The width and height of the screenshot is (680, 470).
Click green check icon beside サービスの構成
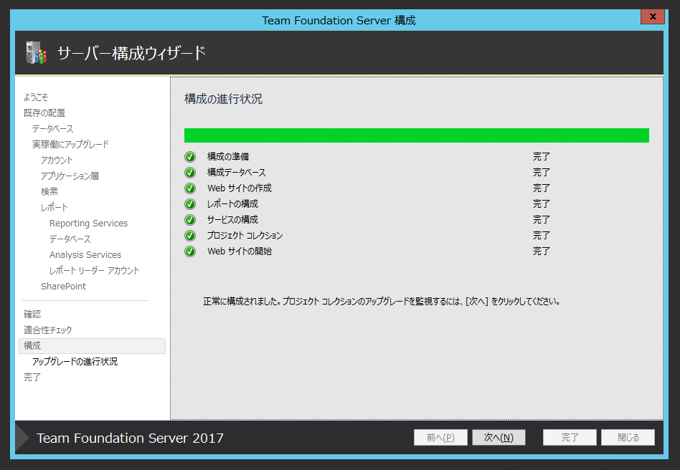[190, 220]
